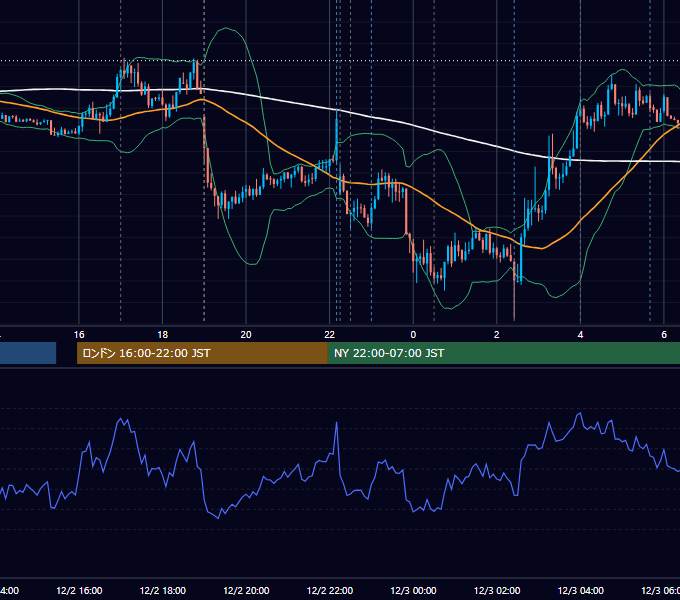Image resolution: width=680 pixels, height=600 pixels.
Task: Click the 4 hour label on upper axis
Action: click(580, 335)
